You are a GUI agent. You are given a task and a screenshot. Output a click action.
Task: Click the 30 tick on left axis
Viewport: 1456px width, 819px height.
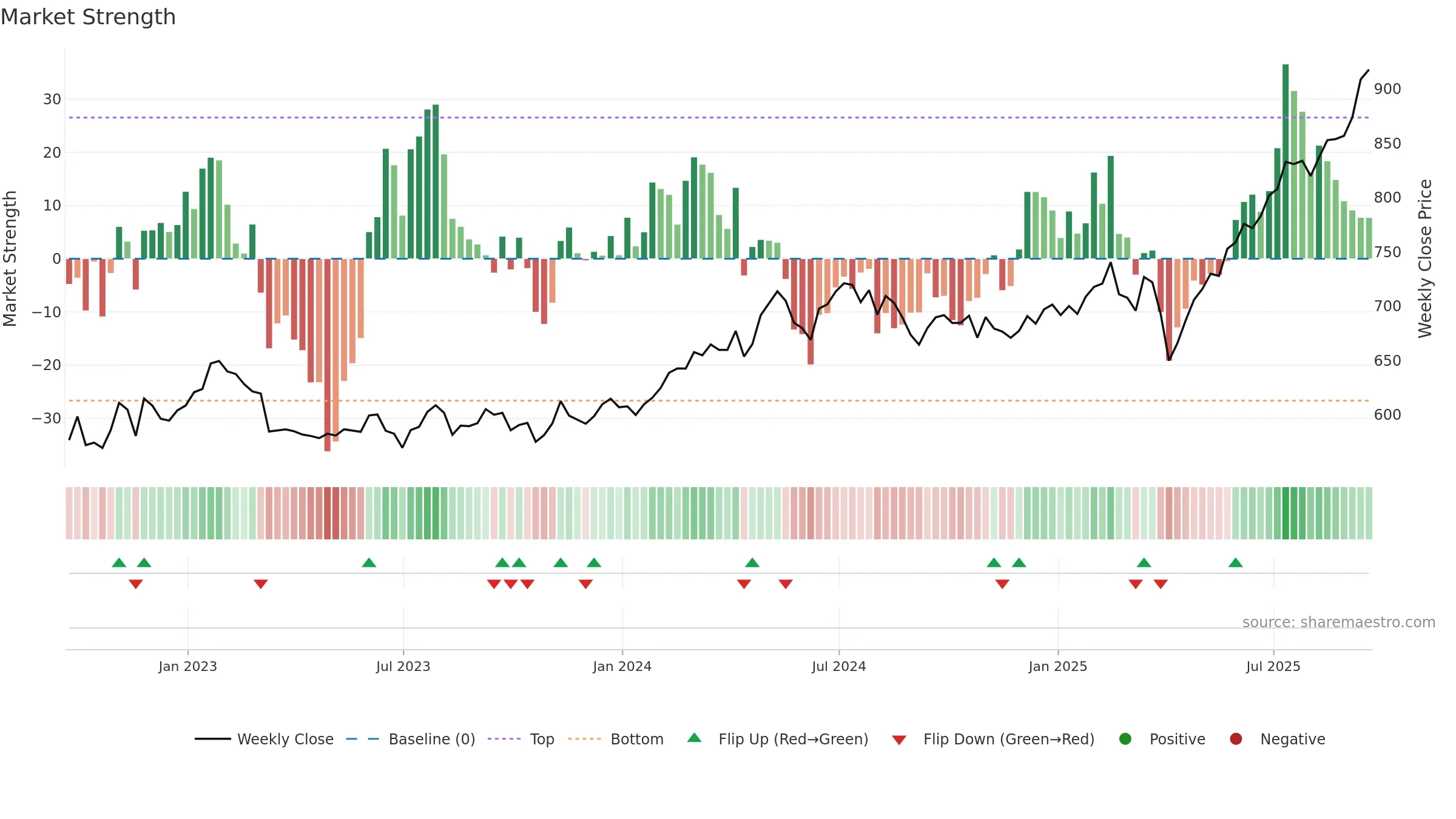coord(52,99)
